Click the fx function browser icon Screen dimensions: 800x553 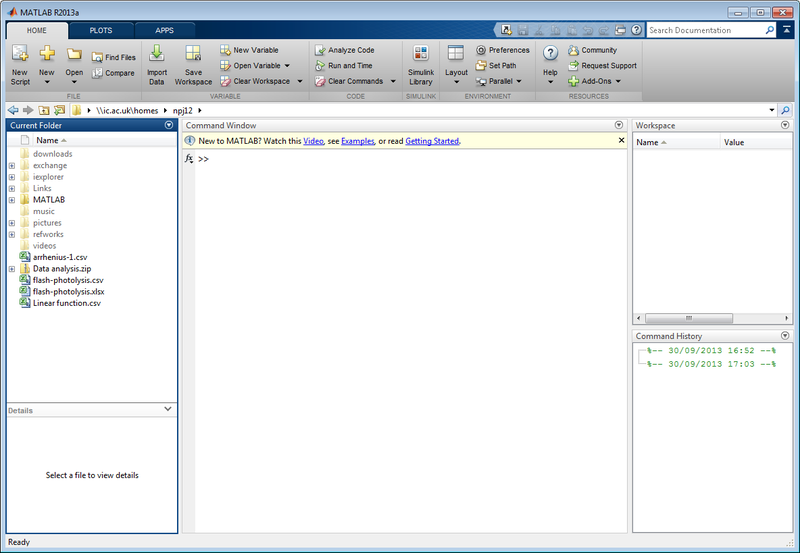tap(189, 159)
